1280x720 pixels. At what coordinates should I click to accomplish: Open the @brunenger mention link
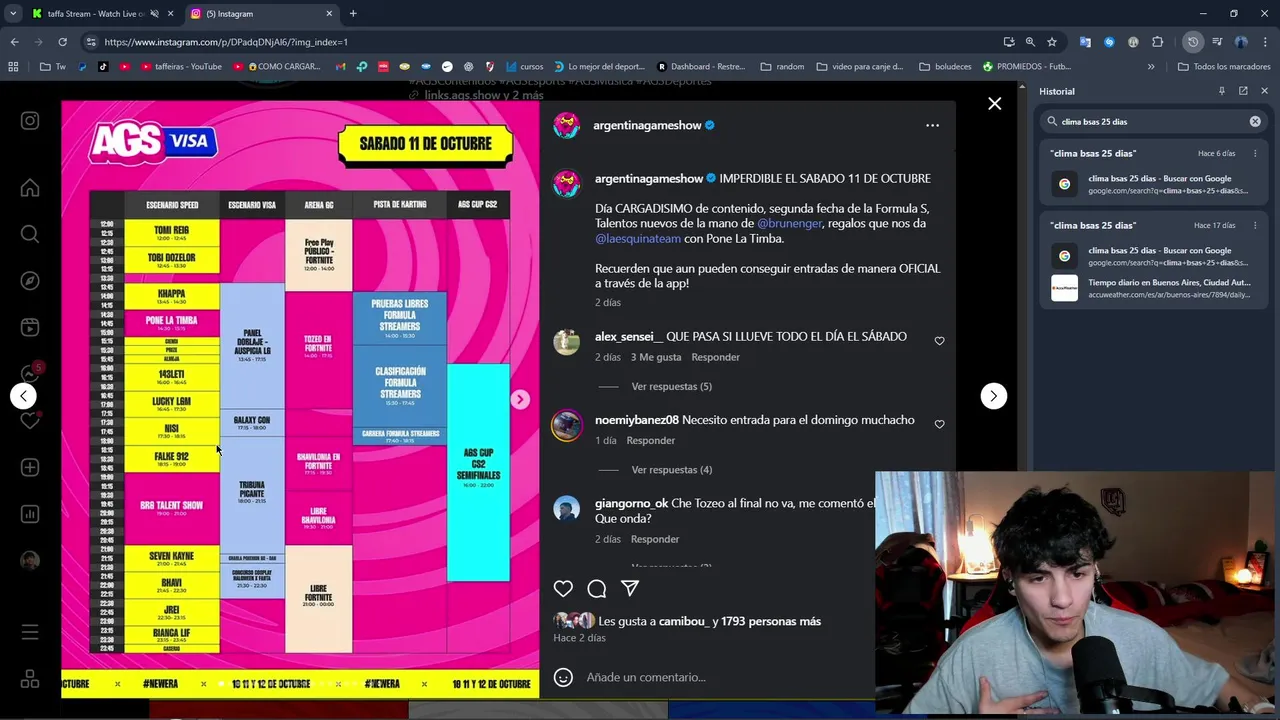tap(790, 223)
